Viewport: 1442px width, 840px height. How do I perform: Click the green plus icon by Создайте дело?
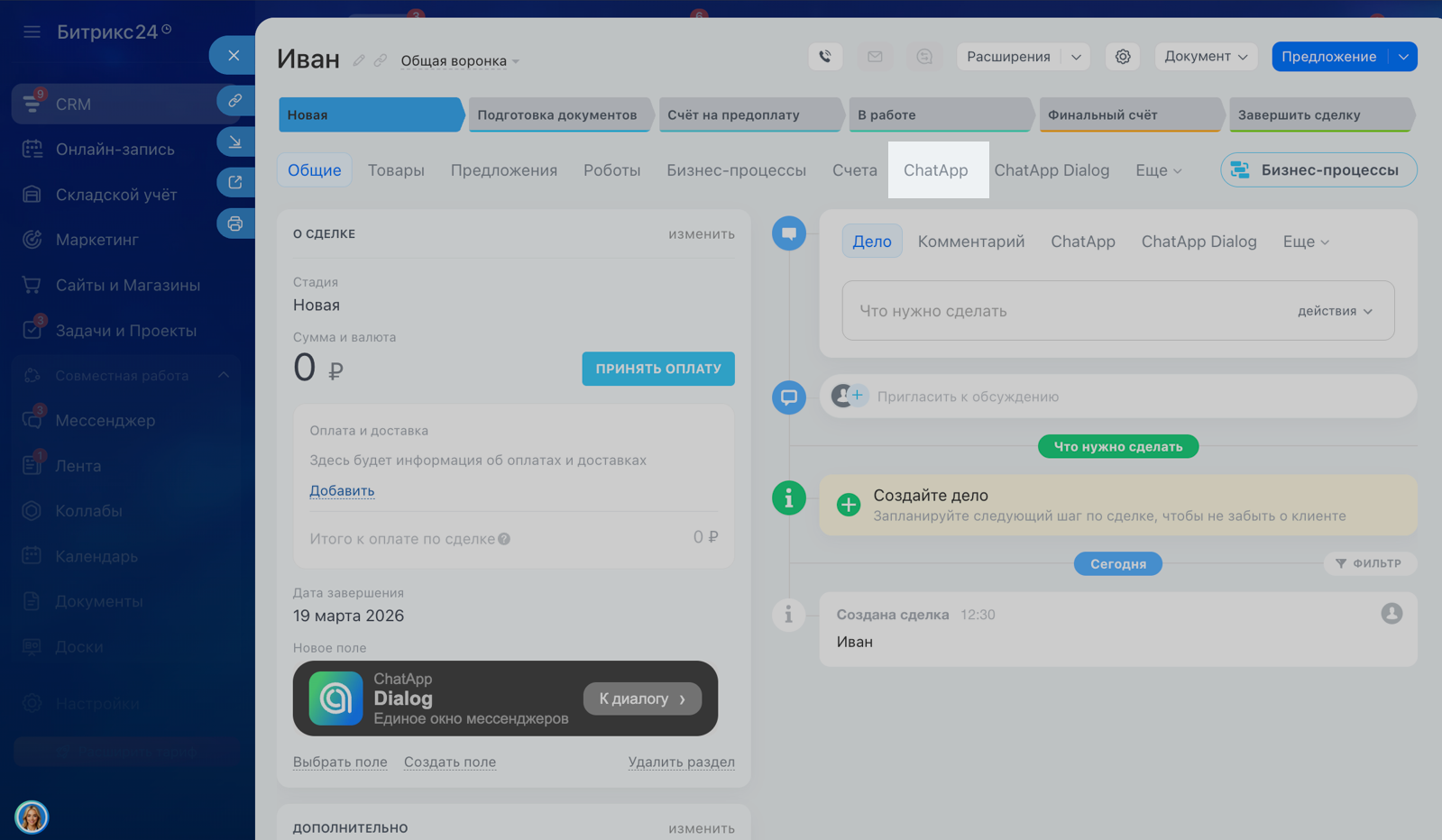click(848, 505)
